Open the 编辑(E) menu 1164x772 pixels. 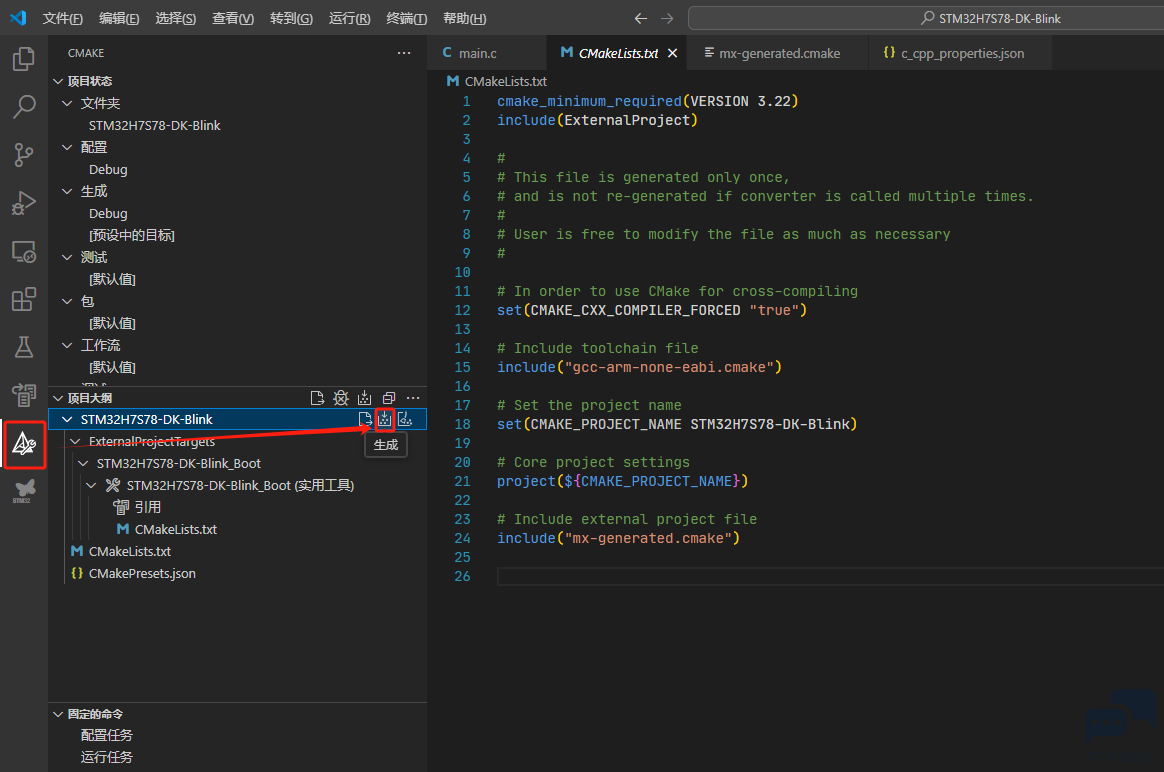click(x=119, y=19)
